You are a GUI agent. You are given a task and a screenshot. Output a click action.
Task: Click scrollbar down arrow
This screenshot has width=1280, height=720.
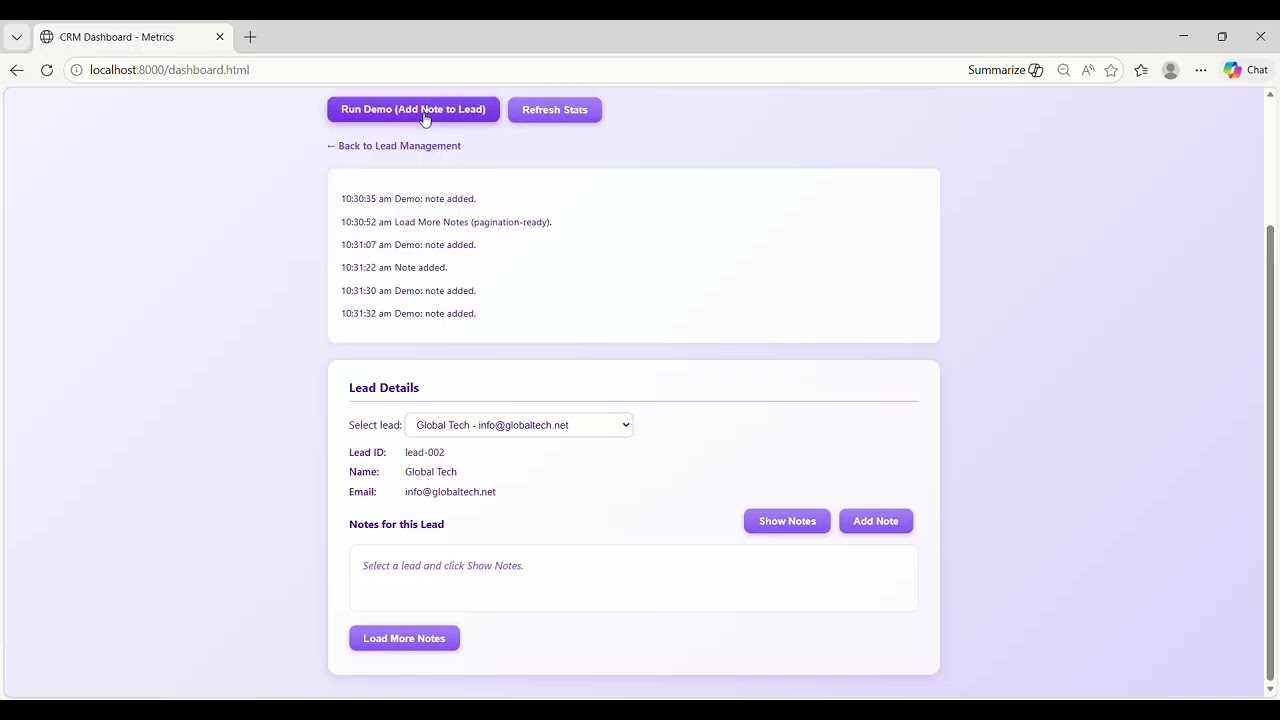[1270, 689]
